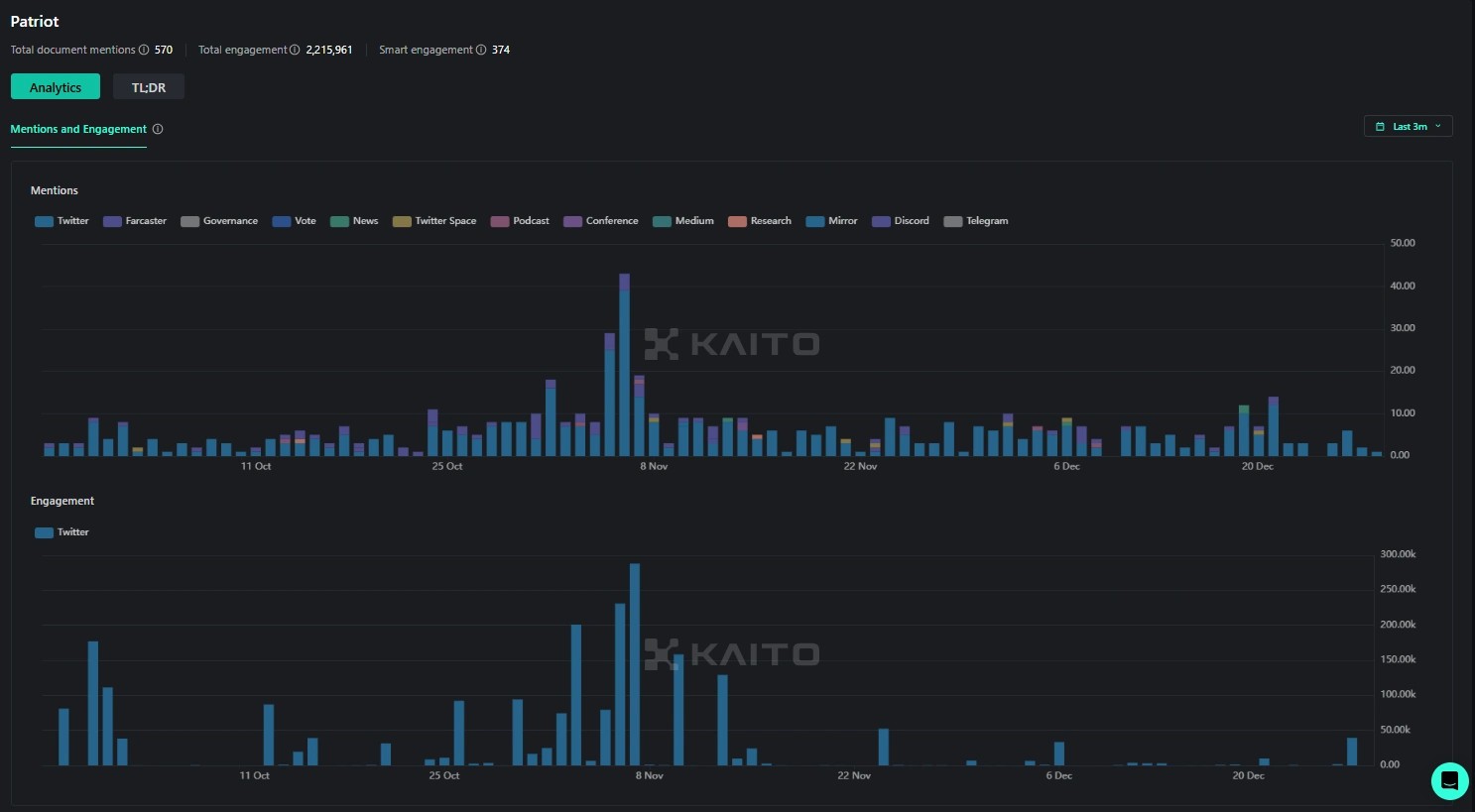The height and width of the screenshot is (812, 1475).
Task: Click info icon next to Total document mentions
Action: click(144, 50)
